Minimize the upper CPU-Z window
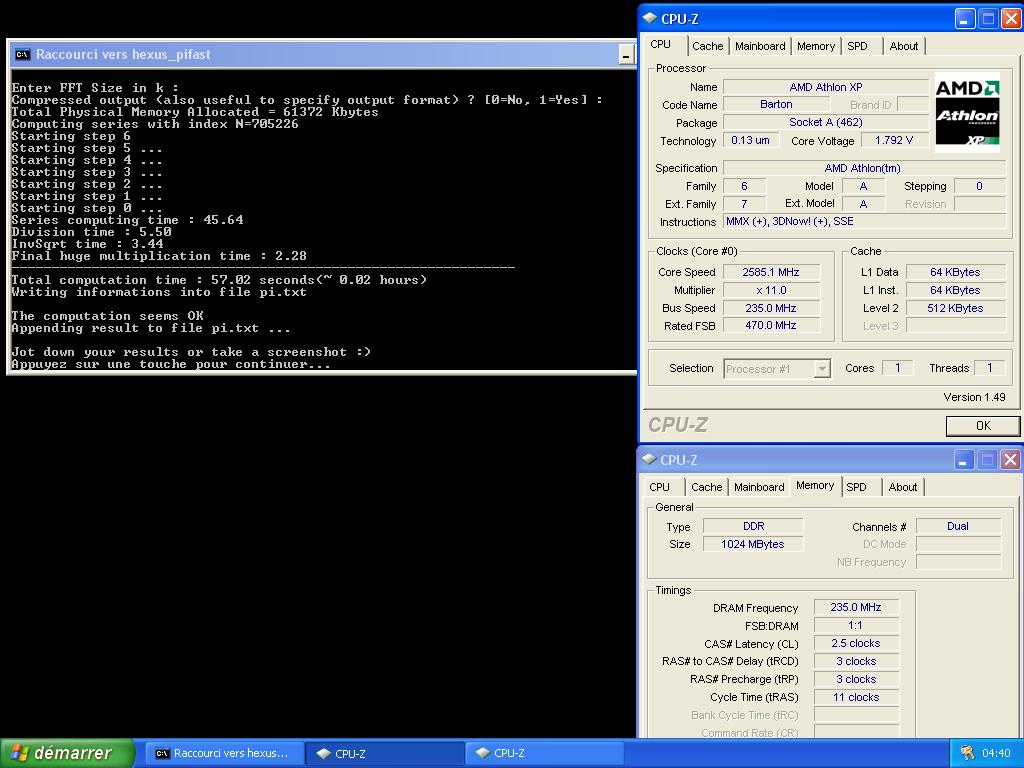Screen dimensions: 1024x768 point(965,18)
